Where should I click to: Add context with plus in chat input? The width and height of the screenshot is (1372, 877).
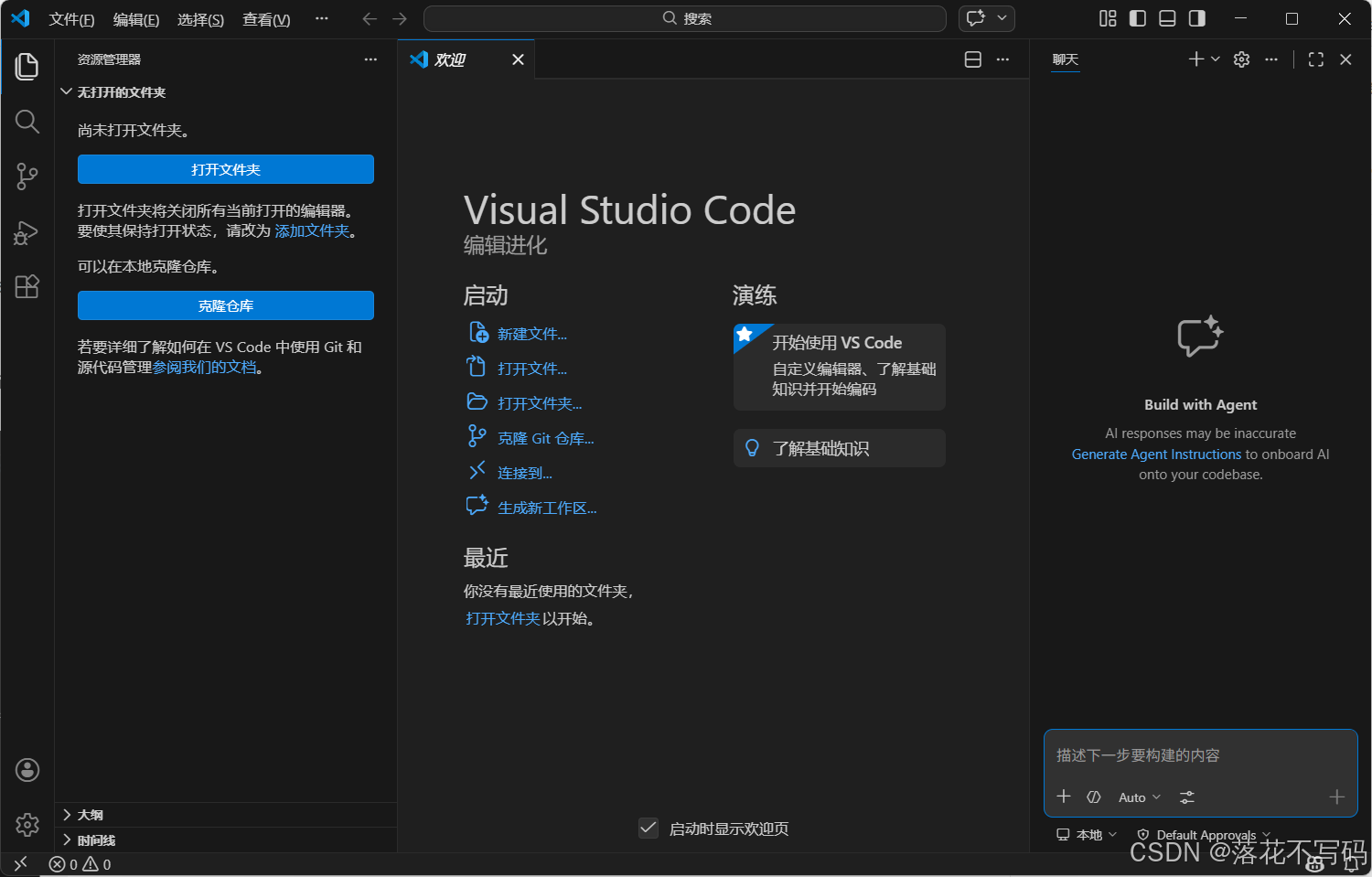coord(1064,797)
